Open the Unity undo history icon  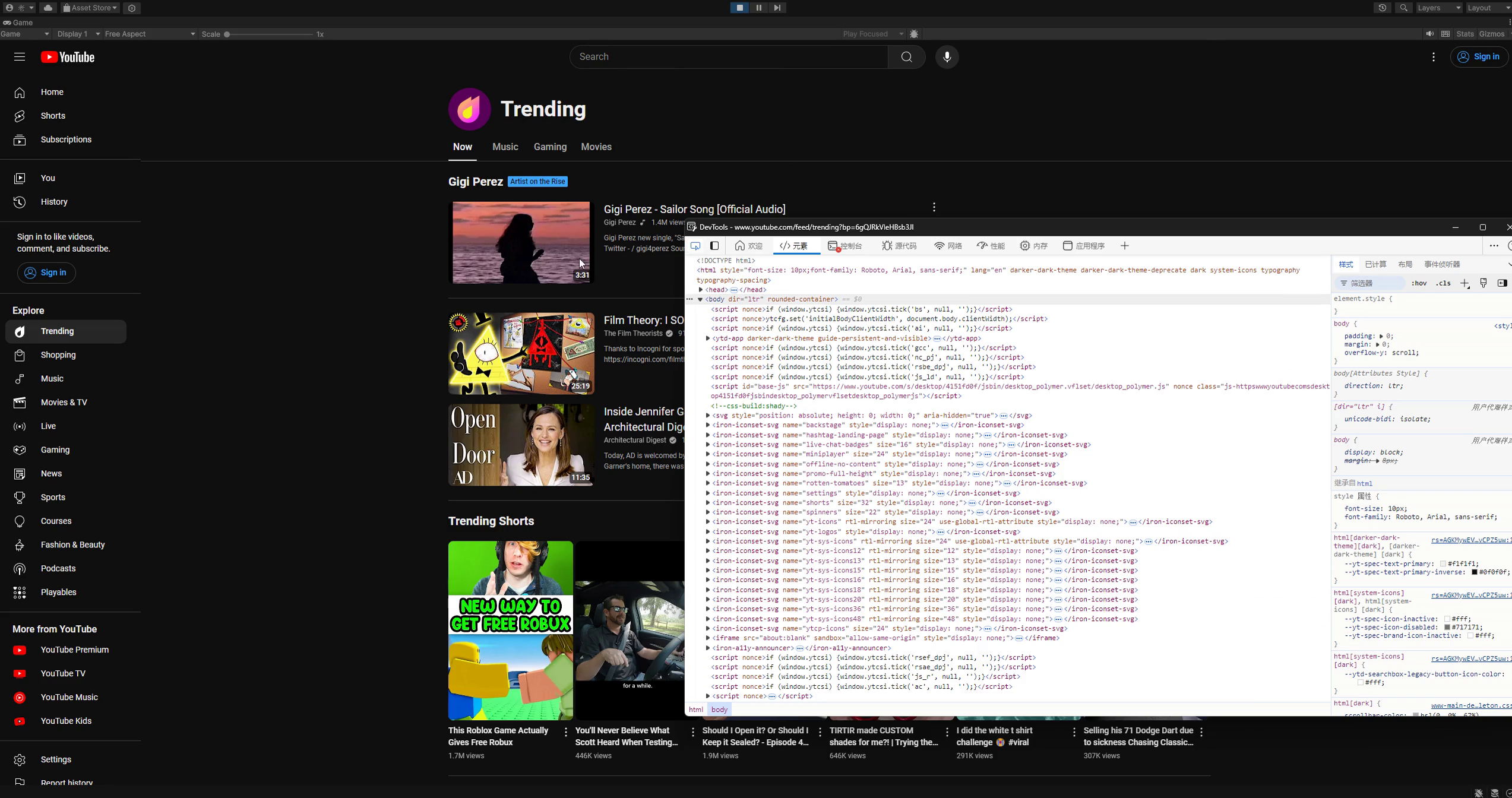[x=1383, y=8]
